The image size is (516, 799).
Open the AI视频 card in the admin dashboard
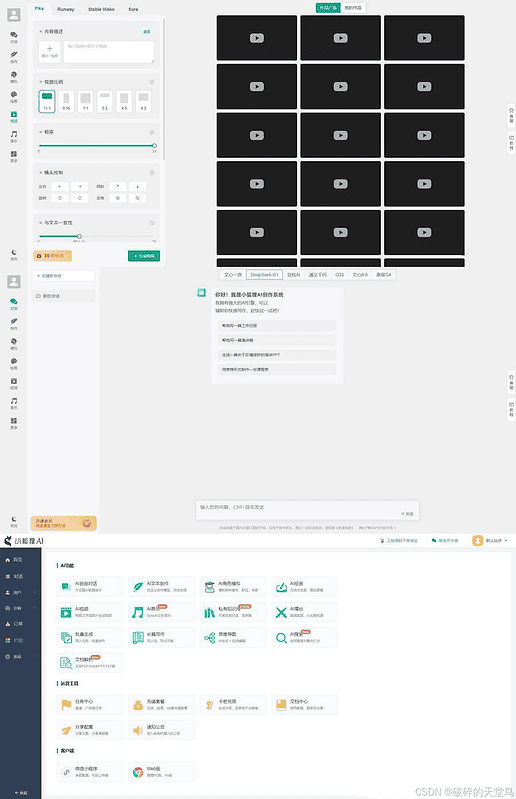[x=90, y=612]
